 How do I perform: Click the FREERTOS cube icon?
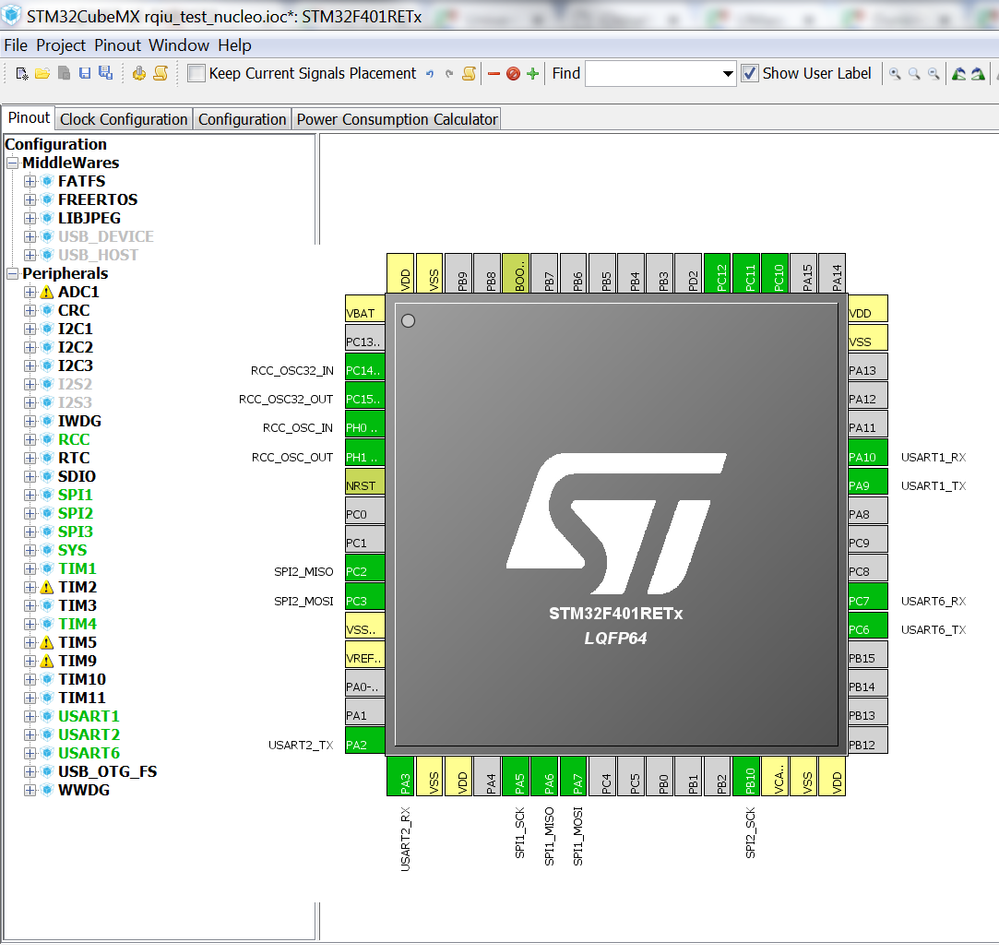click(x=47, y=199)
